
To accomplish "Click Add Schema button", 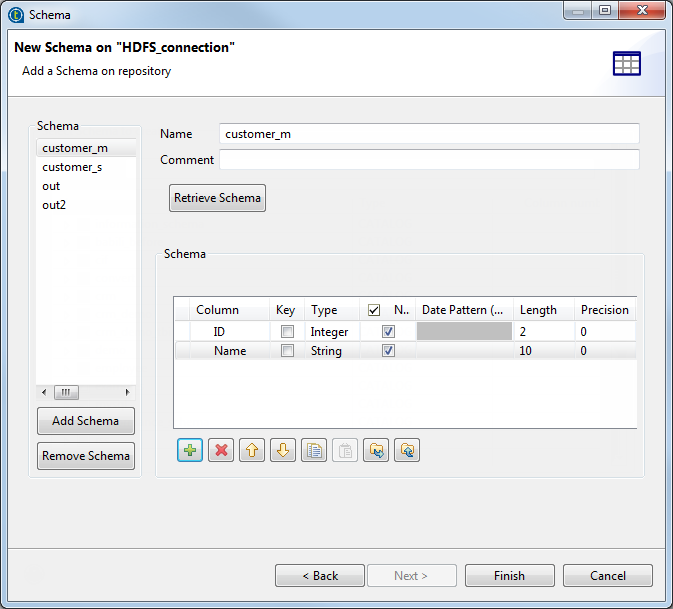I will [x=86, y=421].
